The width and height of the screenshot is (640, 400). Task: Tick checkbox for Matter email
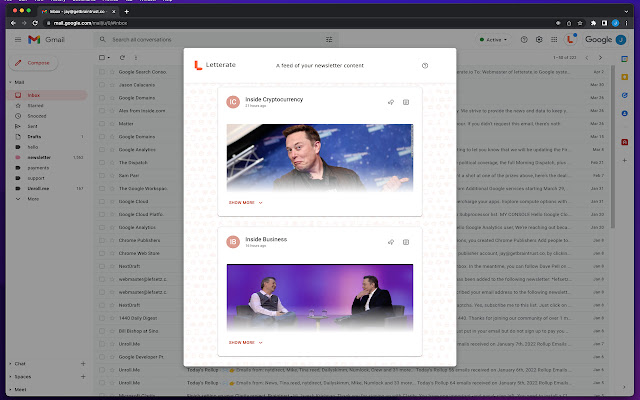pyautogui.click(x=102, y=124)
